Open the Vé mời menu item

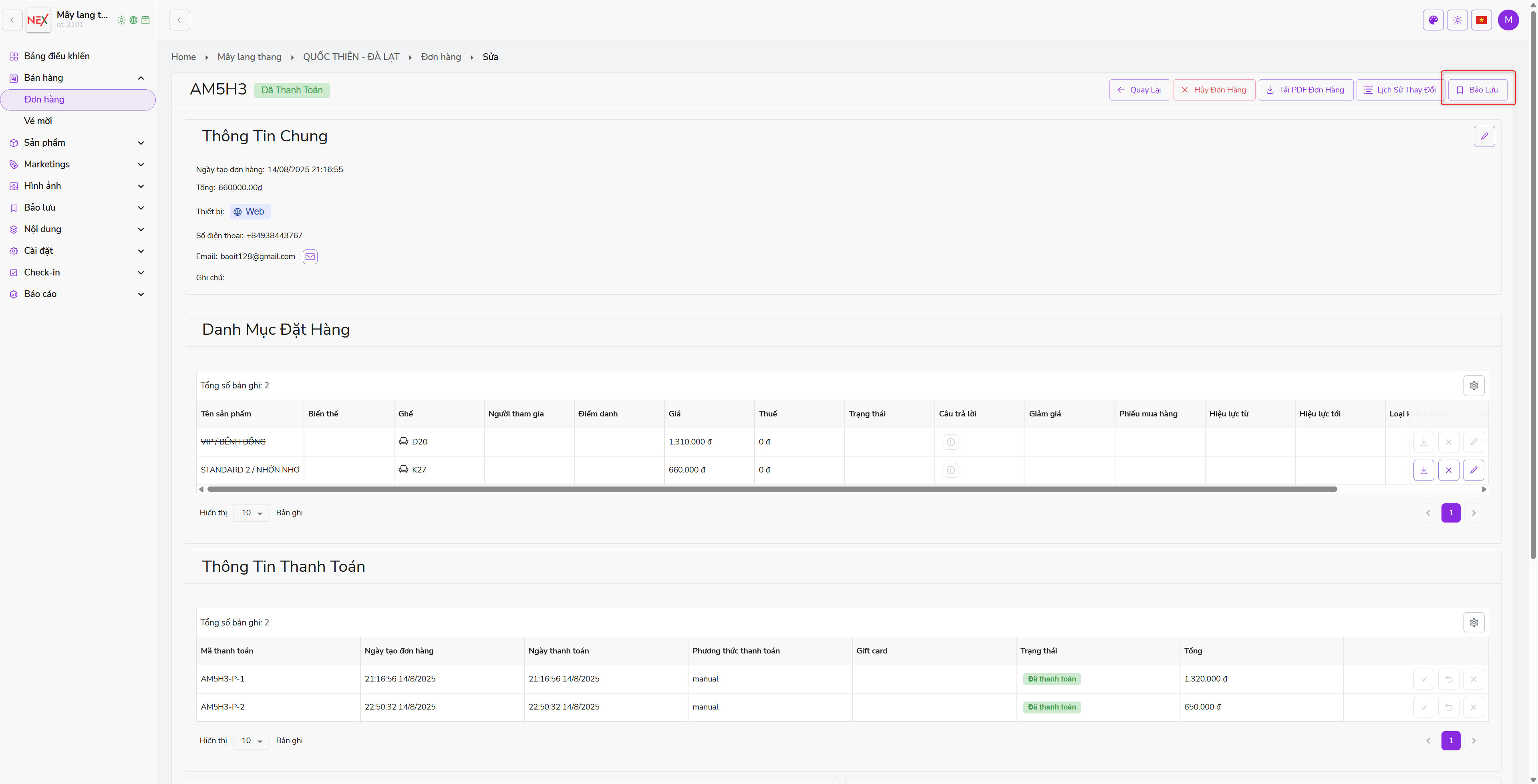[x=38, y=121]
